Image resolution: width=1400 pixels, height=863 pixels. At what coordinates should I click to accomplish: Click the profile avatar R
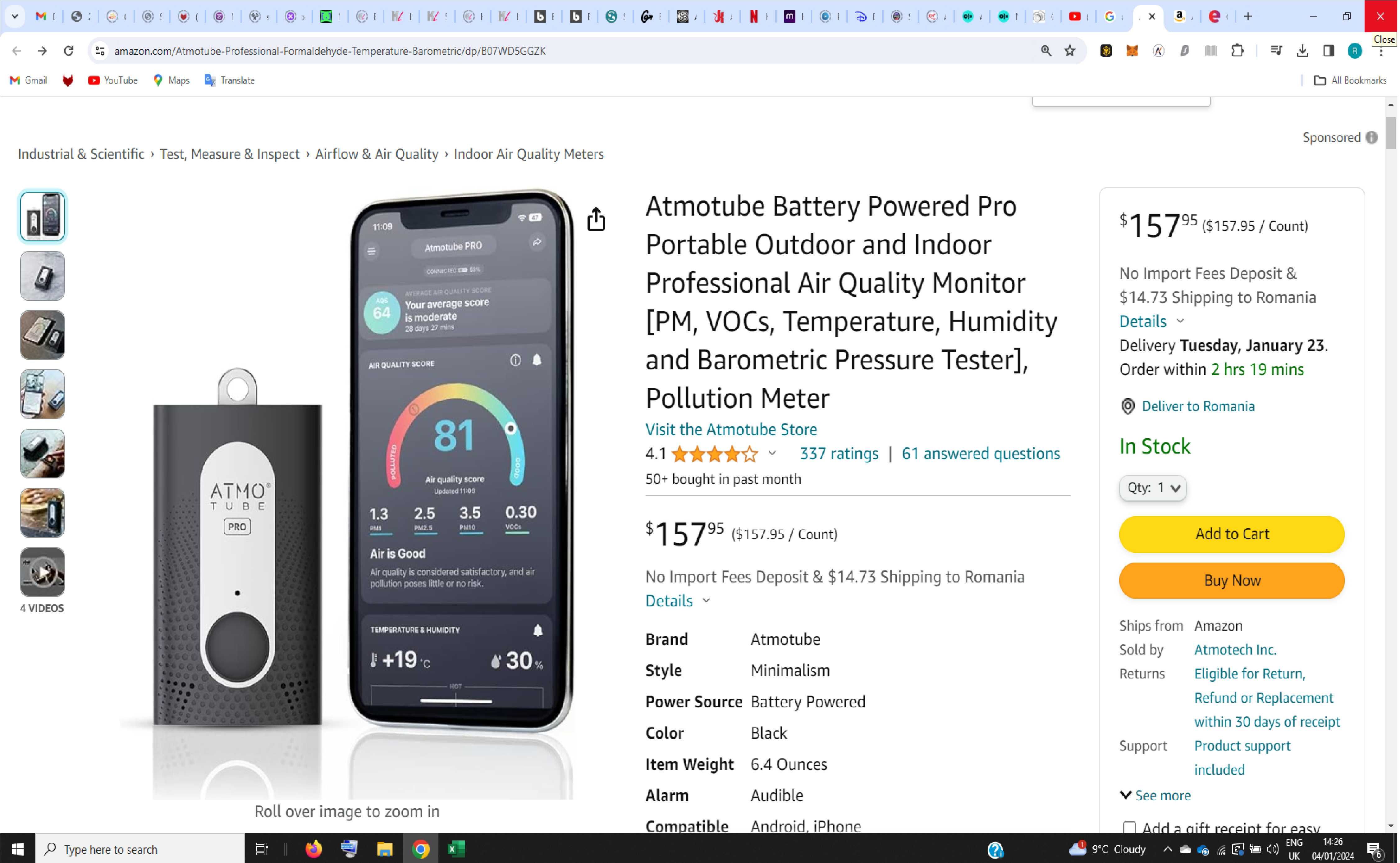pyautogui.click(x=1354, y=51)
